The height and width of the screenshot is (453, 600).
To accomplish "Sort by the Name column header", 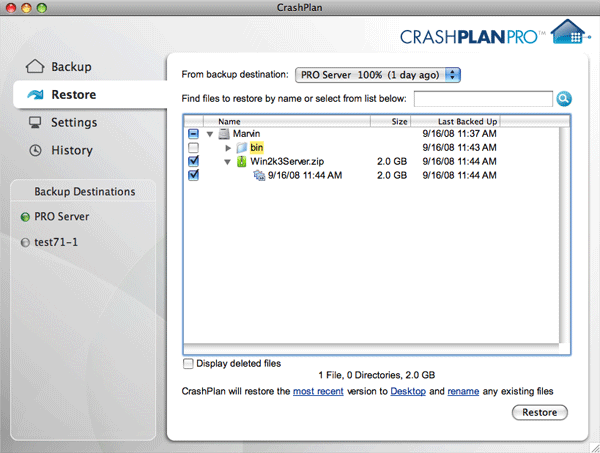I will pyautogui.click(x=287, y=122).
